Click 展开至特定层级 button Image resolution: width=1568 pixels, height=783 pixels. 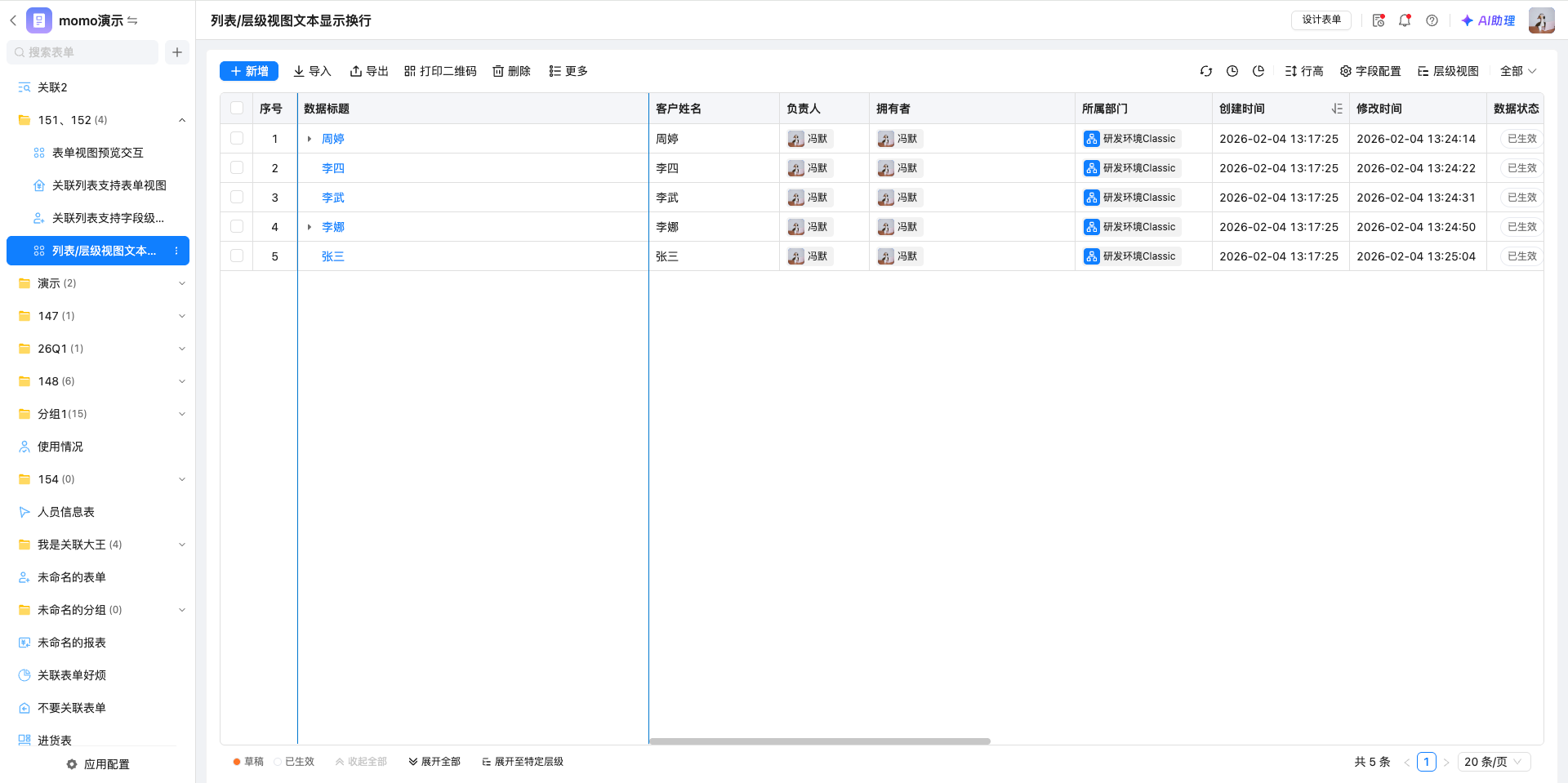523,762
